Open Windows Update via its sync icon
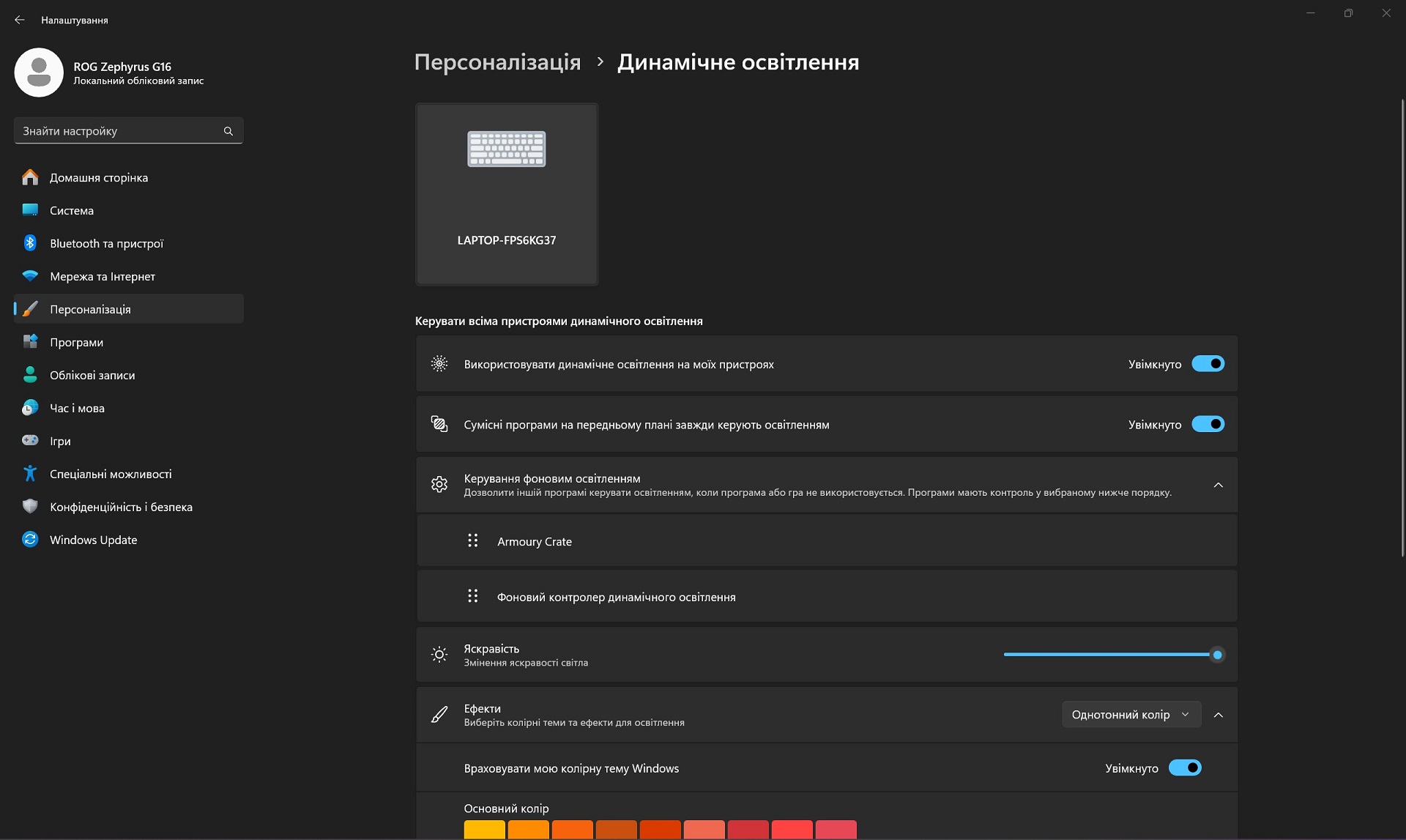1406x840 pixels. pyautogui.click(x=30, y=540)
